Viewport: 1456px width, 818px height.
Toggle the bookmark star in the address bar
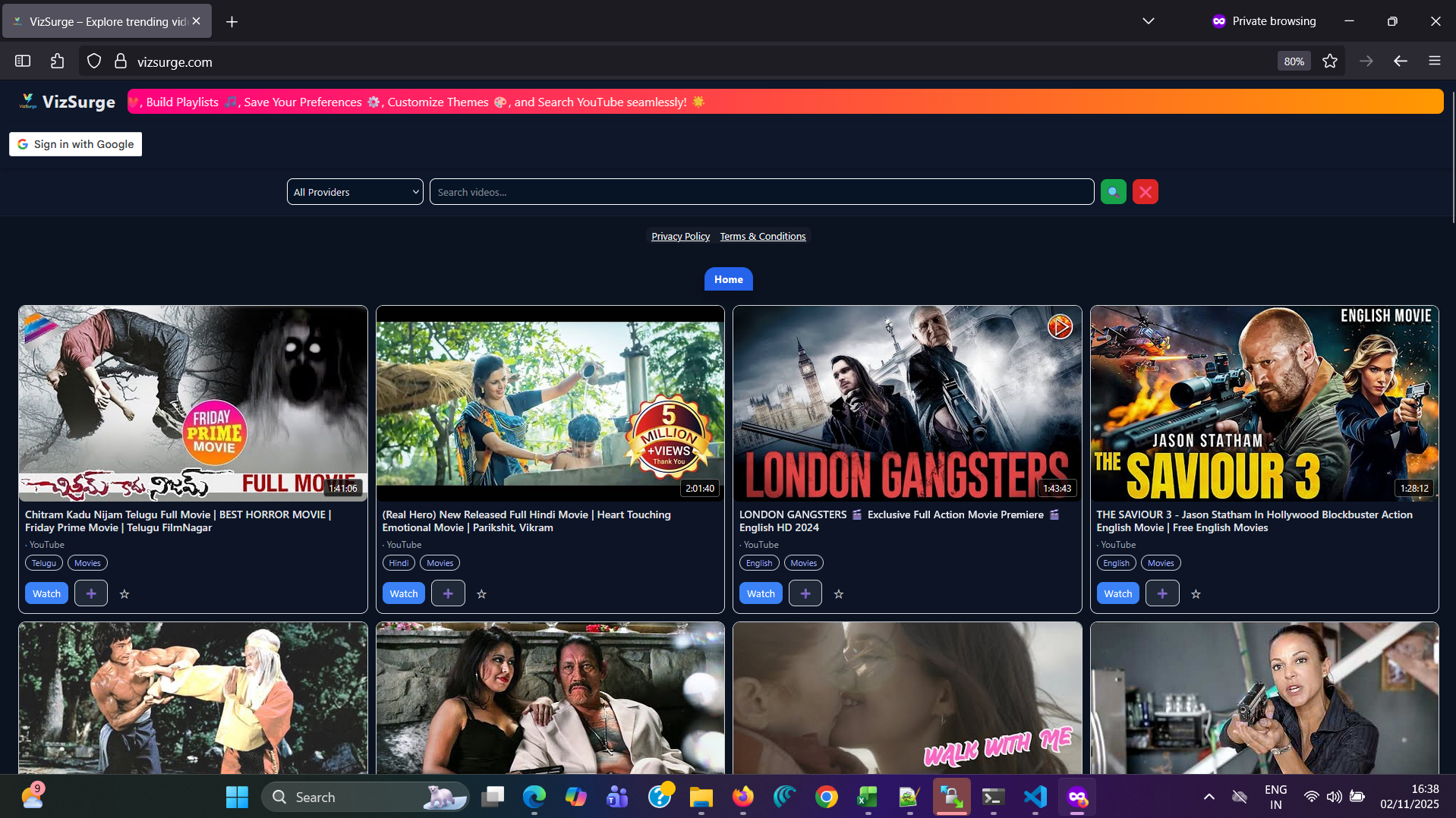pos(1330,61)
